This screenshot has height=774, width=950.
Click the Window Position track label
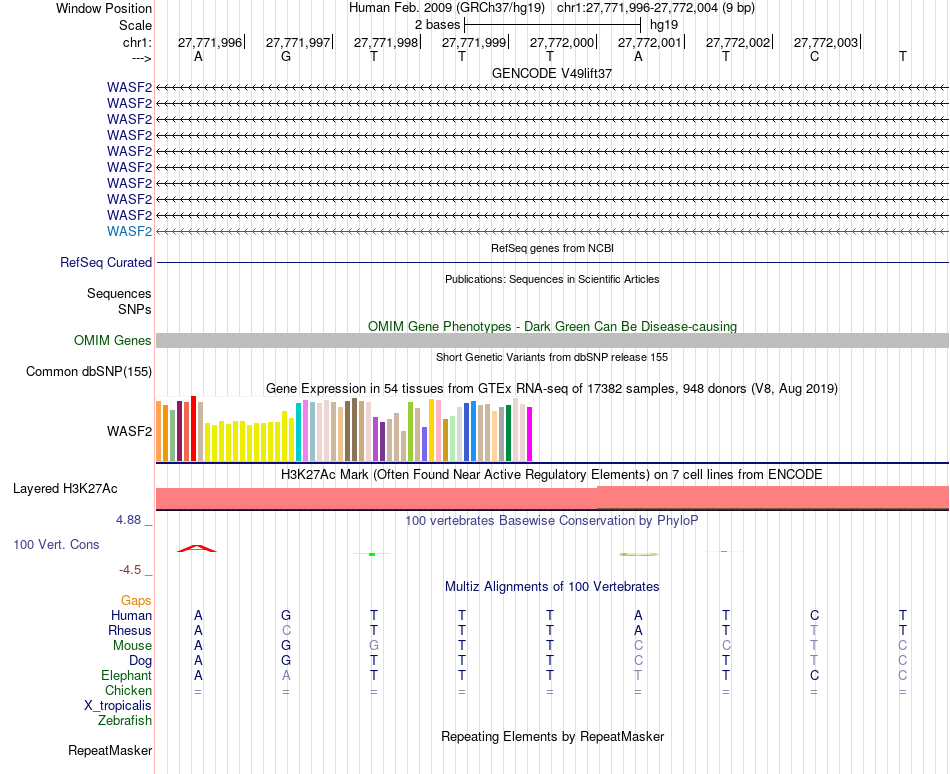coord(104,8)
